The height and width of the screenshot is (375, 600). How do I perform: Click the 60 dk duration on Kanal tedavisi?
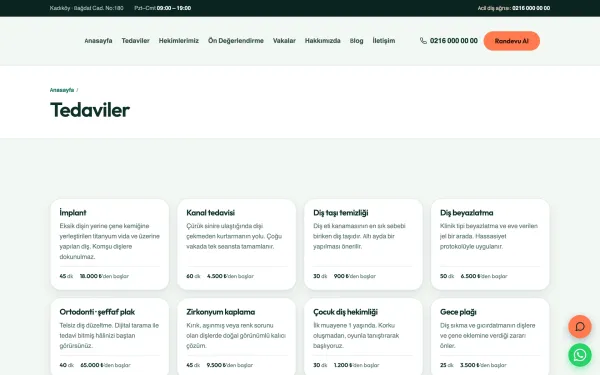193,276
